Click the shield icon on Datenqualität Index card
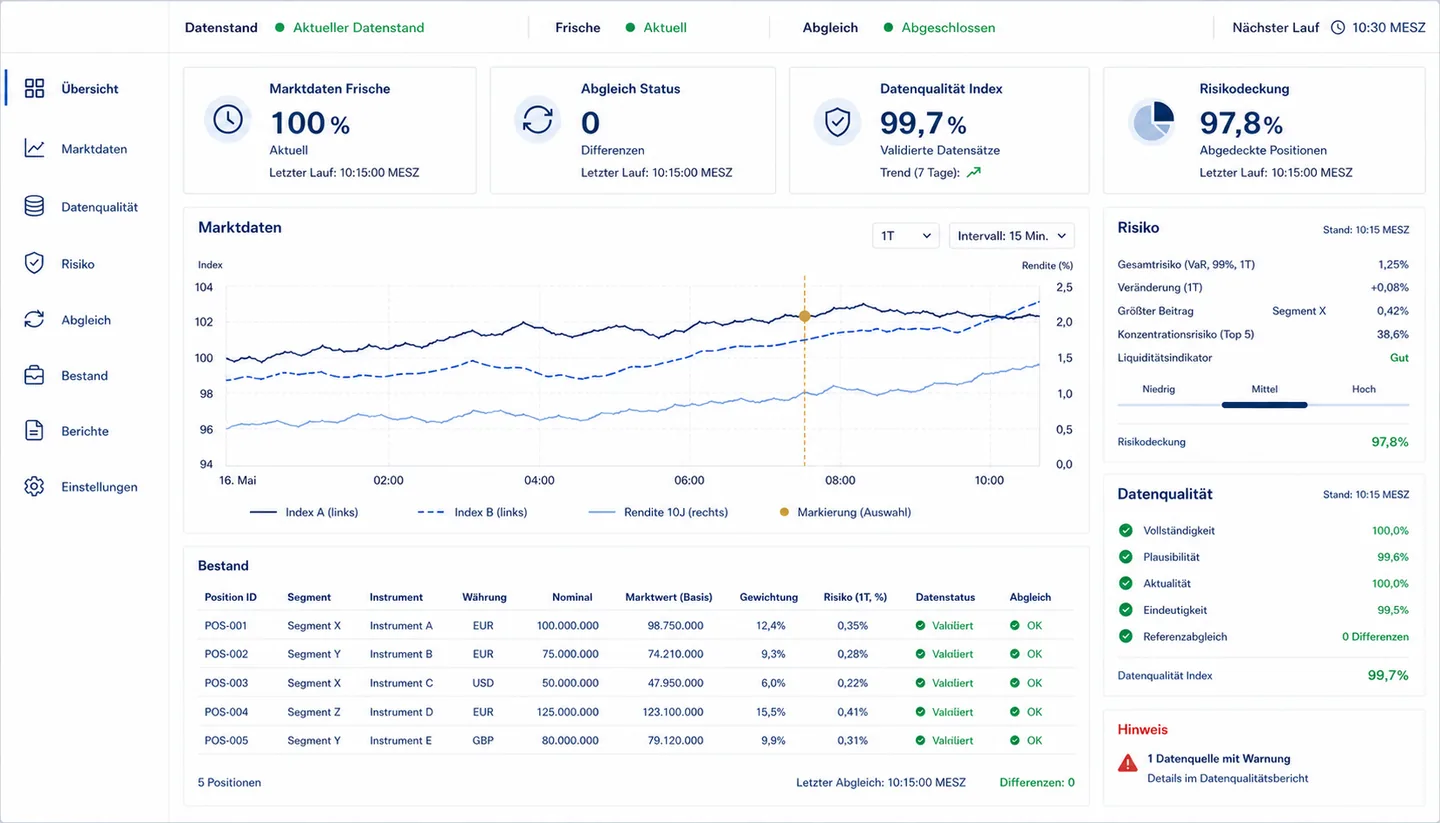 tap(837, 121)
